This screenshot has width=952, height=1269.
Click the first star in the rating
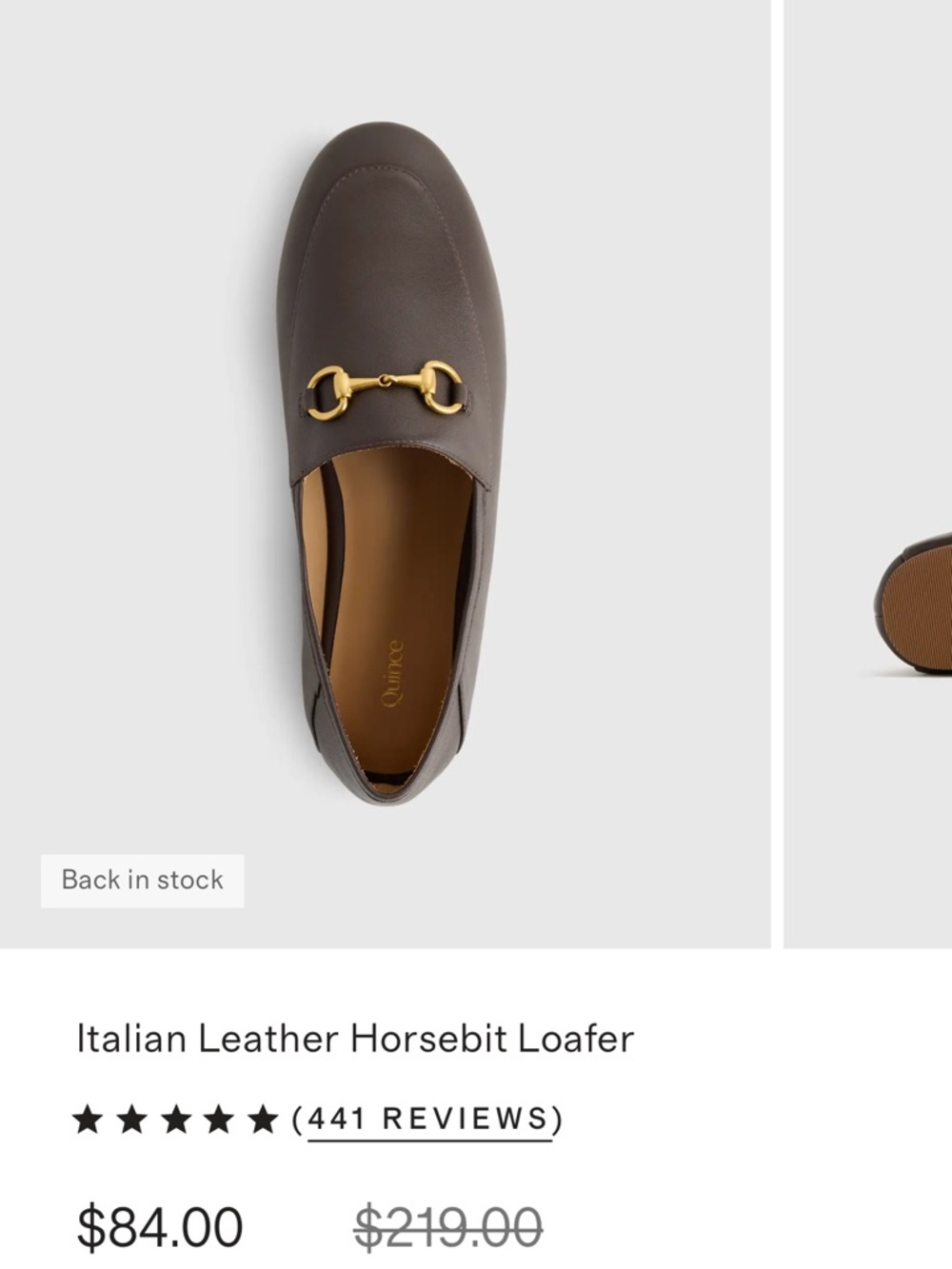(x=90, y=1119)
